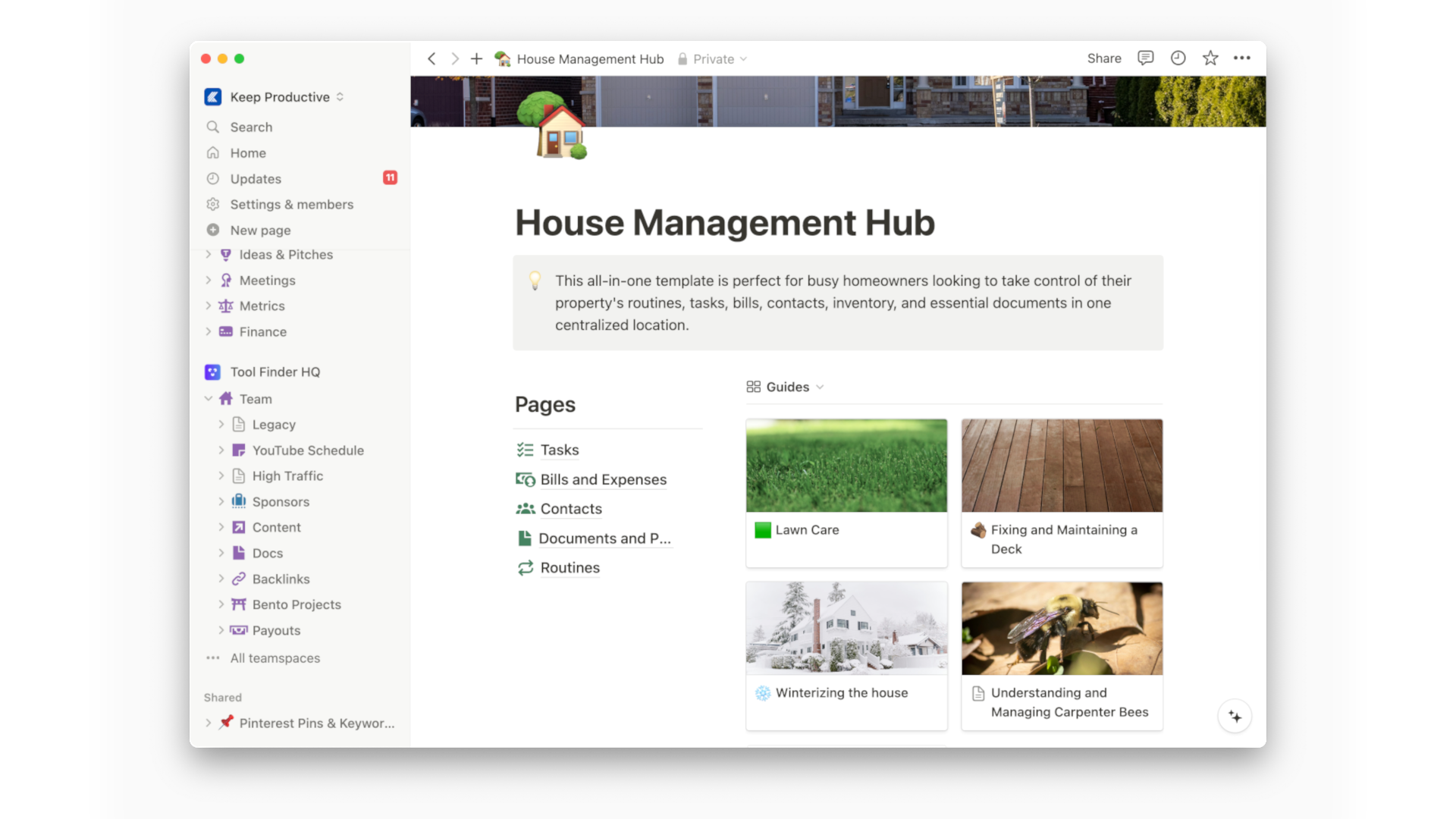Open Settings & members

click(x=291, y=205)
